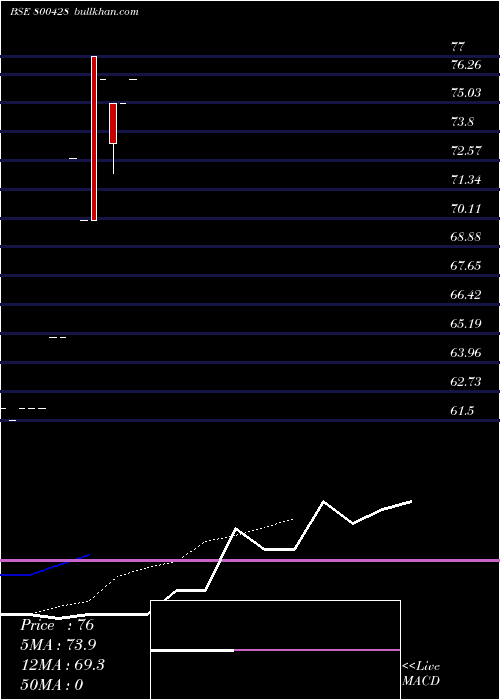Click the 76.26 price axis label

(x=466, y=65)
